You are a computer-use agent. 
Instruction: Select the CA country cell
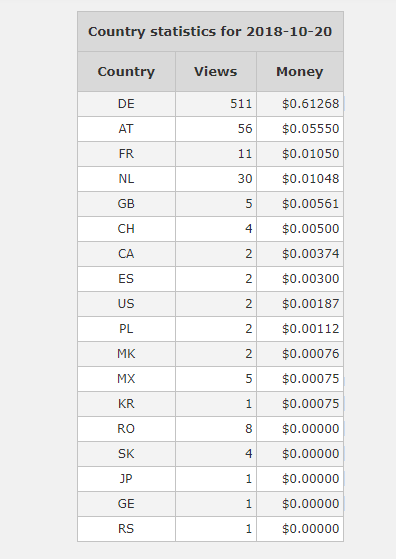[x=126, y=253]
